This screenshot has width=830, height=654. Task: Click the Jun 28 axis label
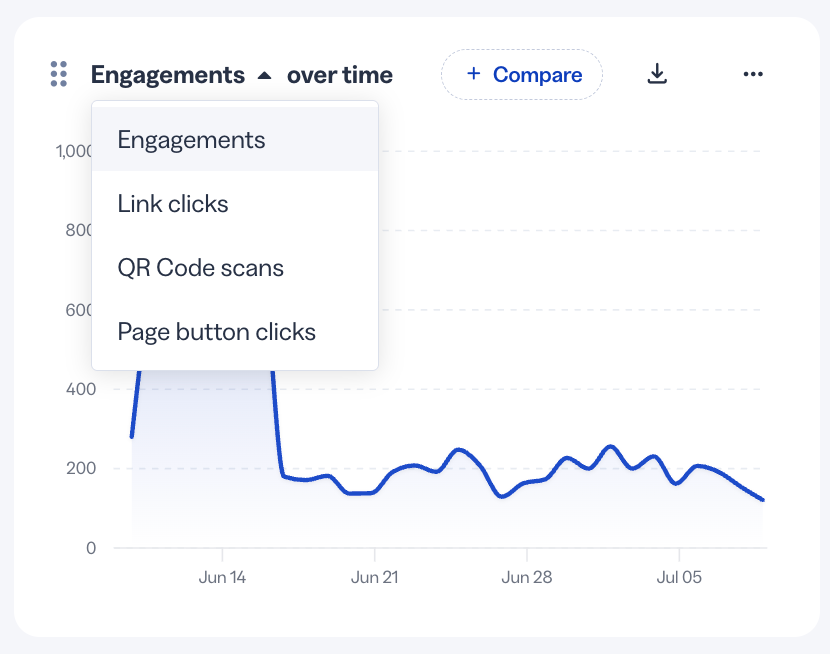[x=527, y=577]
